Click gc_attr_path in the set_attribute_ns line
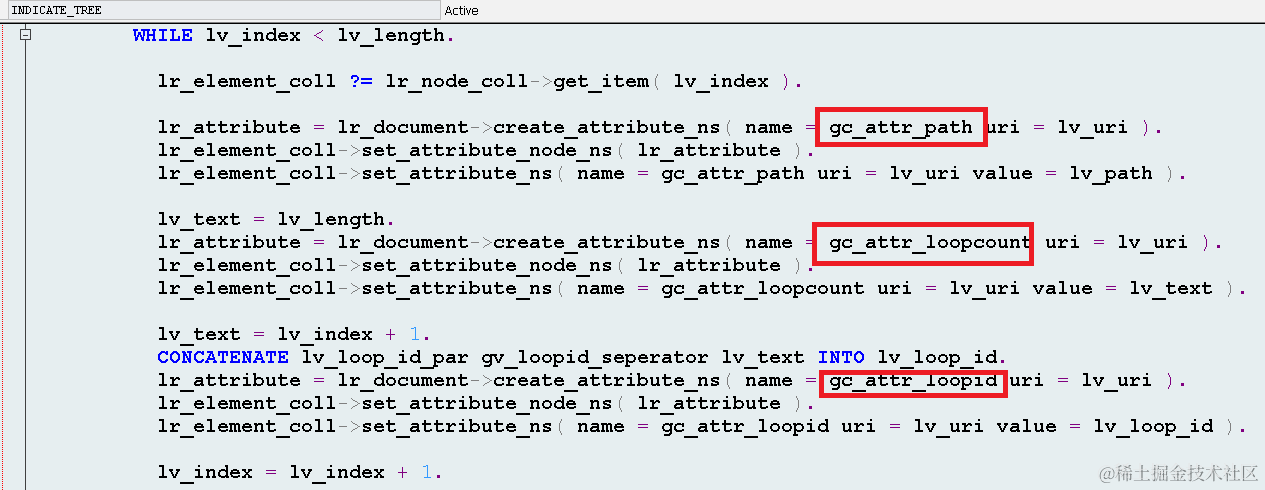 [732, 173]
